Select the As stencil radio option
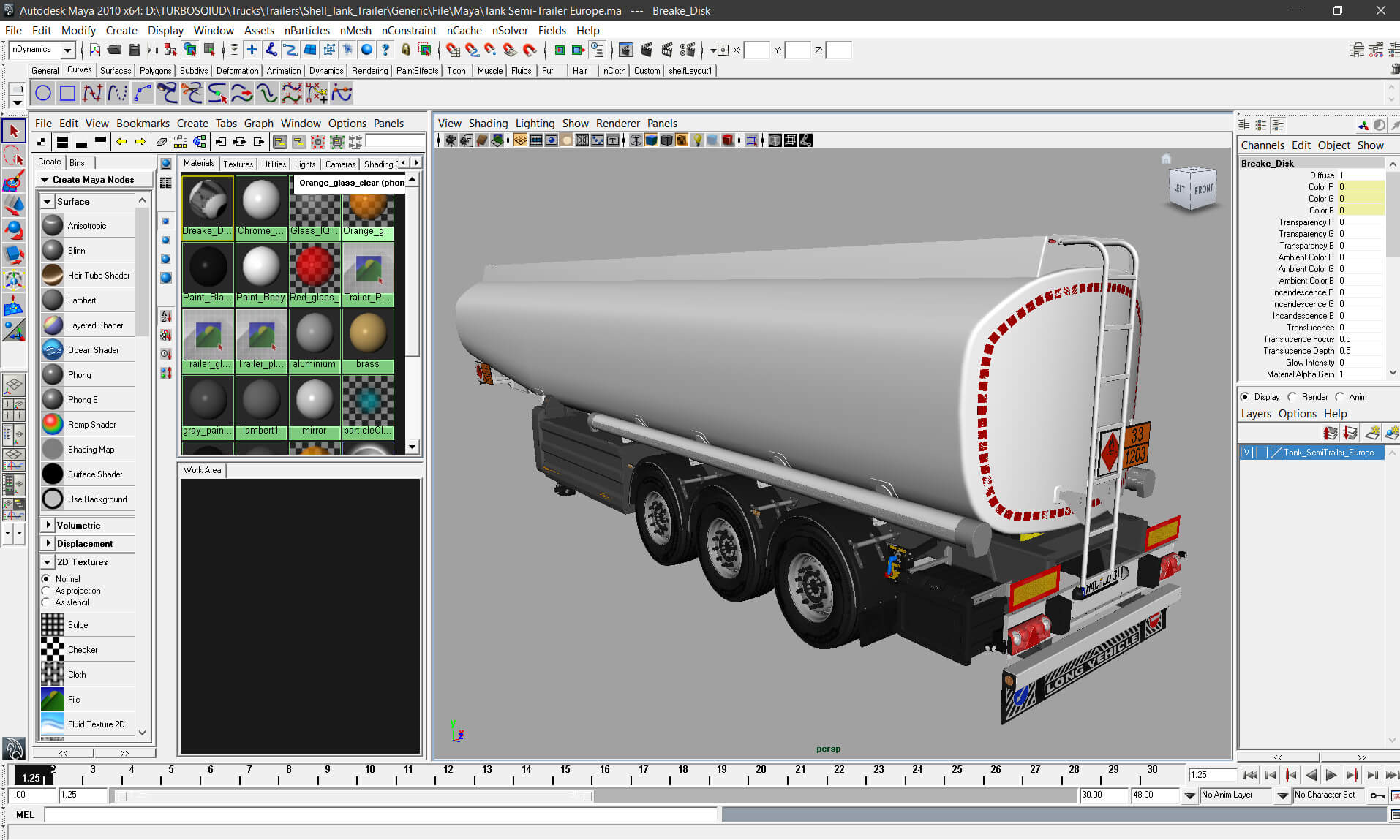This screenshot has width=1400, height=840. tap(47, 602)
